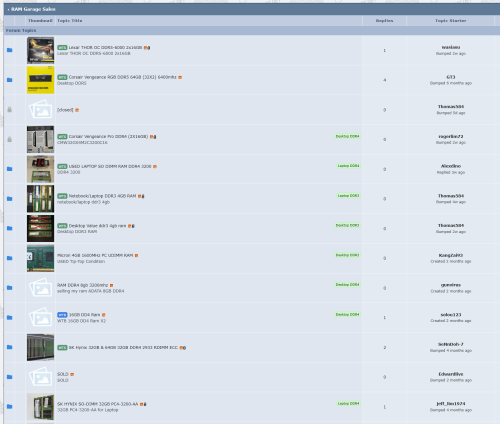The image size is (500, 424).
Task: Collapse the RAM Garage Sales section arrow
Action: pos(8,10)
